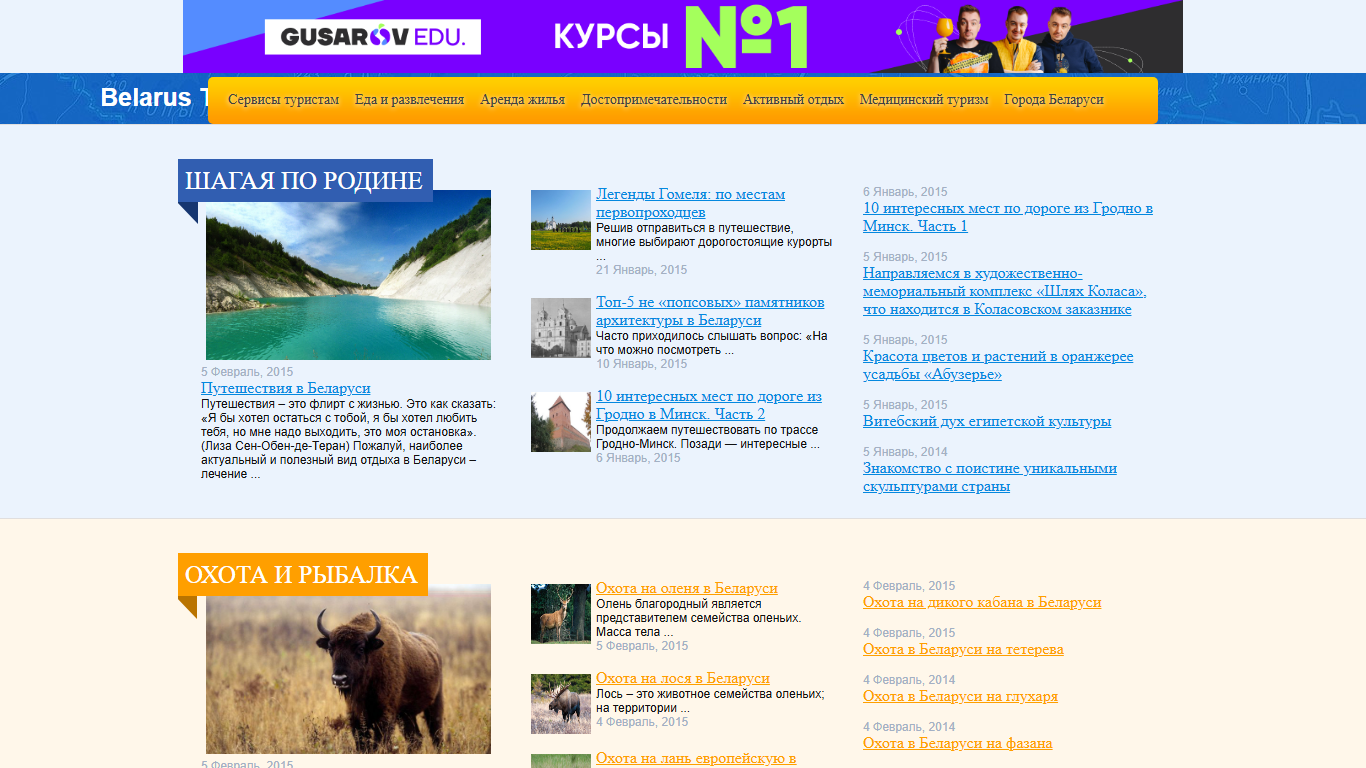Click the 5 Январь, 2014 date text
The height and width of the screenshot is (768, 1366).
905,452
